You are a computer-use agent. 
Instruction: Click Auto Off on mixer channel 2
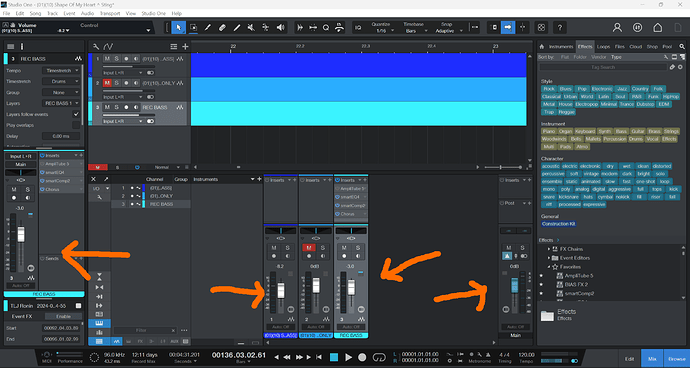point(316,327)
